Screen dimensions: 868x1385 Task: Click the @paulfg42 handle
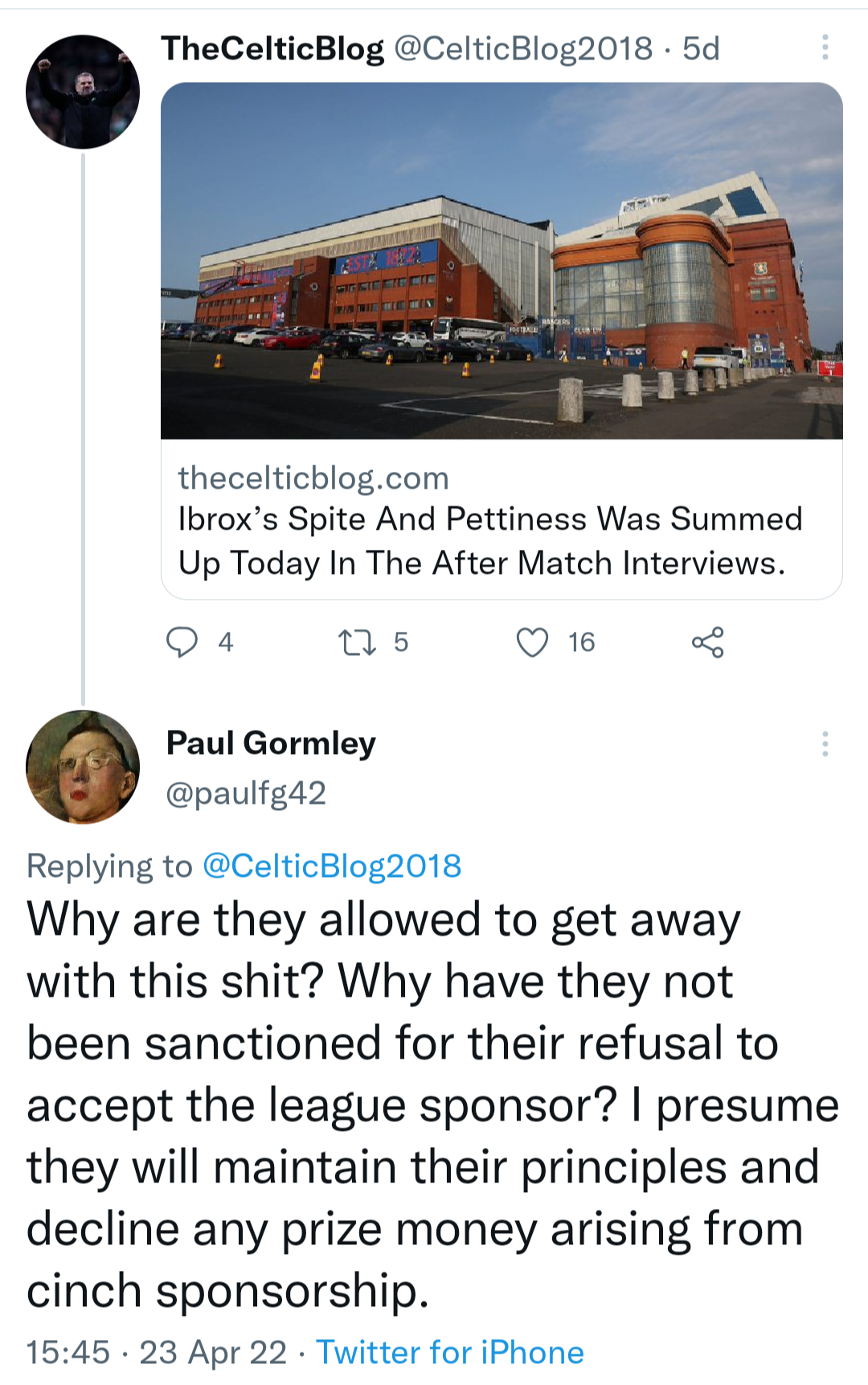point(246,793)
